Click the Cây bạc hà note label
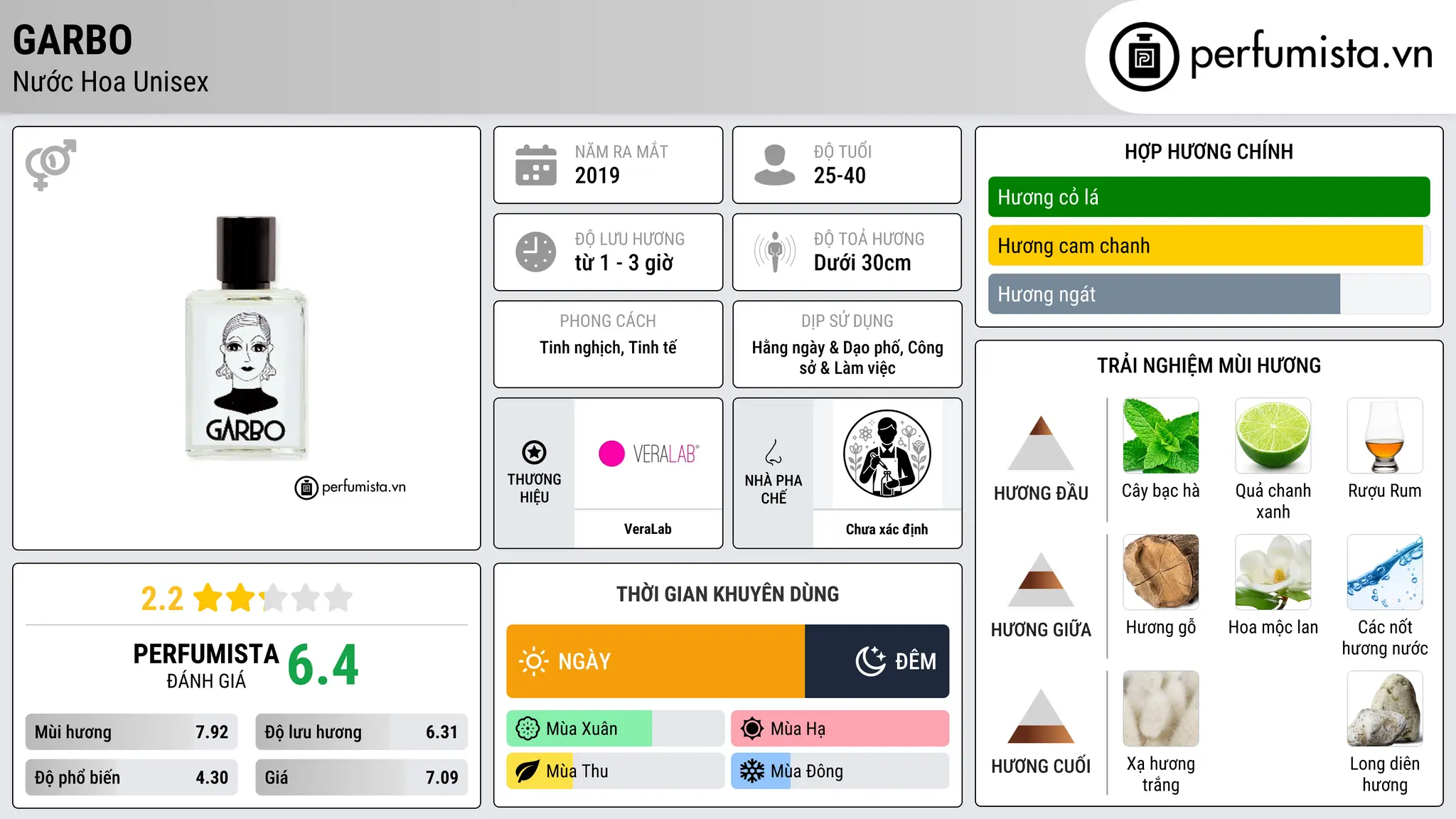Viewport: 1456px width, 819px height. (1161, 491)
